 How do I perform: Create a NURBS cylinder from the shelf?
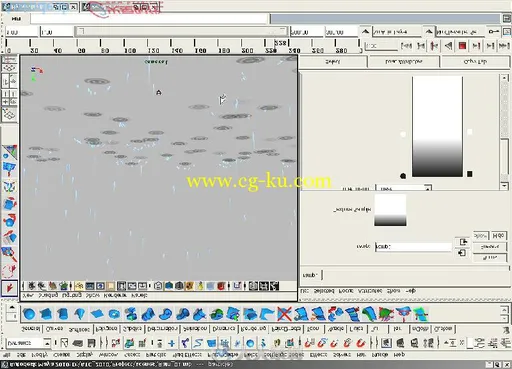pyautogui.click(x=63, y=314)
